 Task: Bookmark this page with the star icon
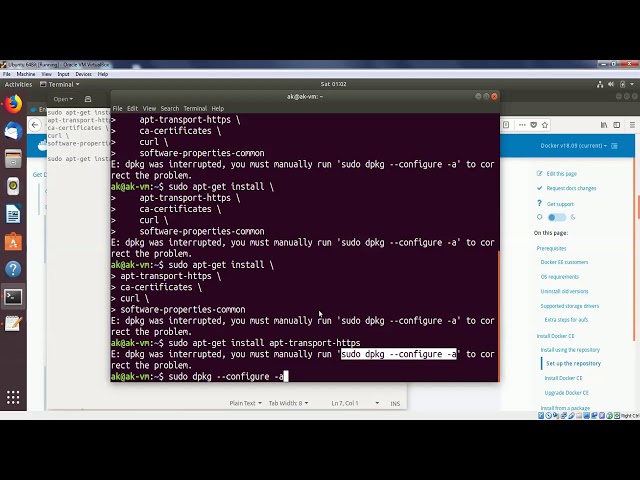545,125
